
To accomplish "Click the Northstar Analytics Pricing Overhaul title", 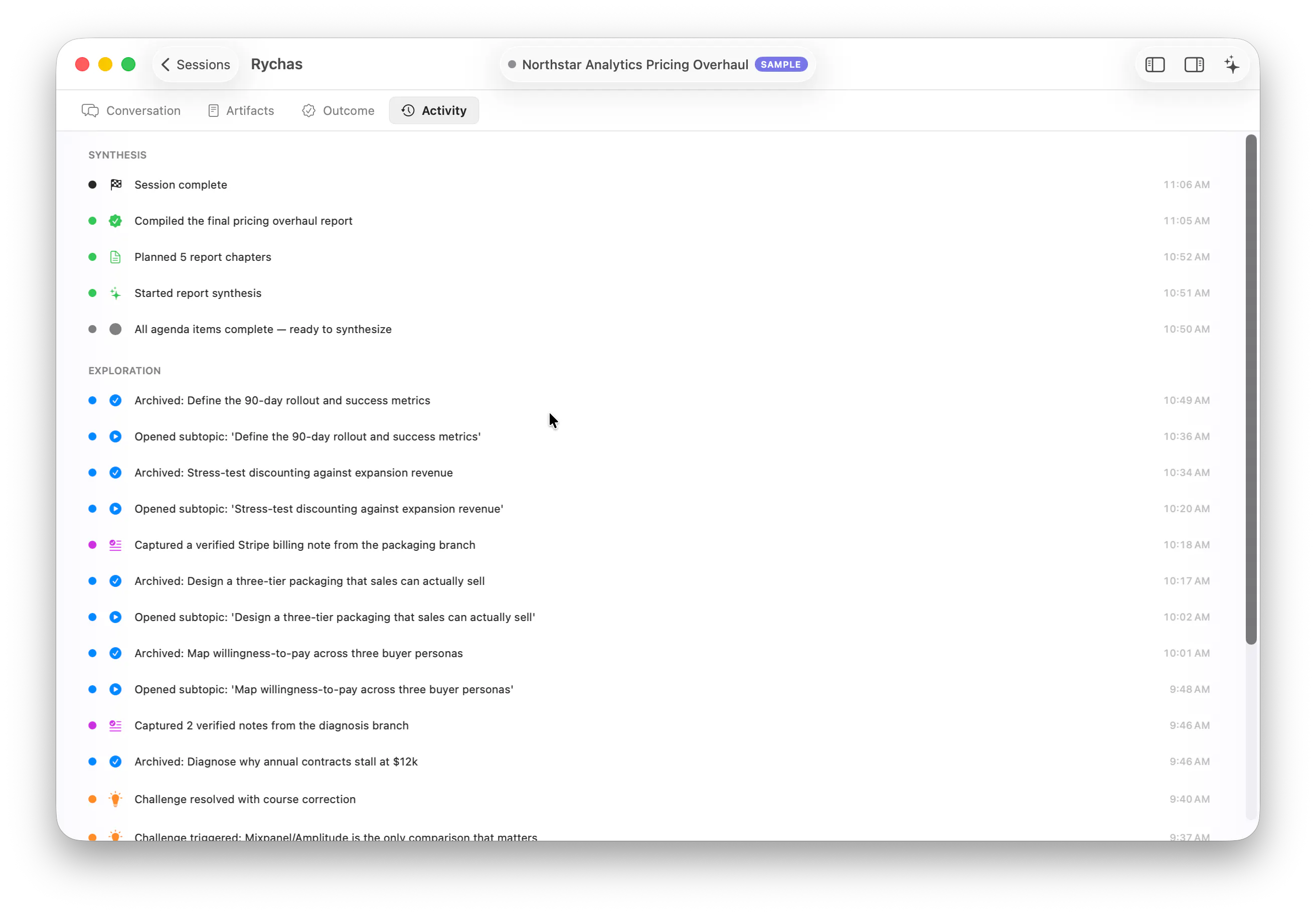I will (x=634, y=65).
